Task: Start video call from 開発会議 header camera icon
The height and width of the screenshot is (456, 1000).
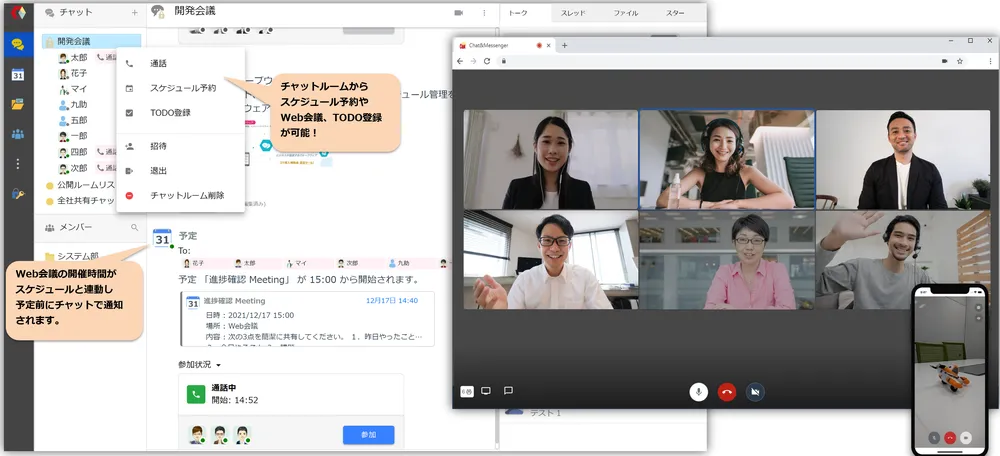Action: coord(458,13)
